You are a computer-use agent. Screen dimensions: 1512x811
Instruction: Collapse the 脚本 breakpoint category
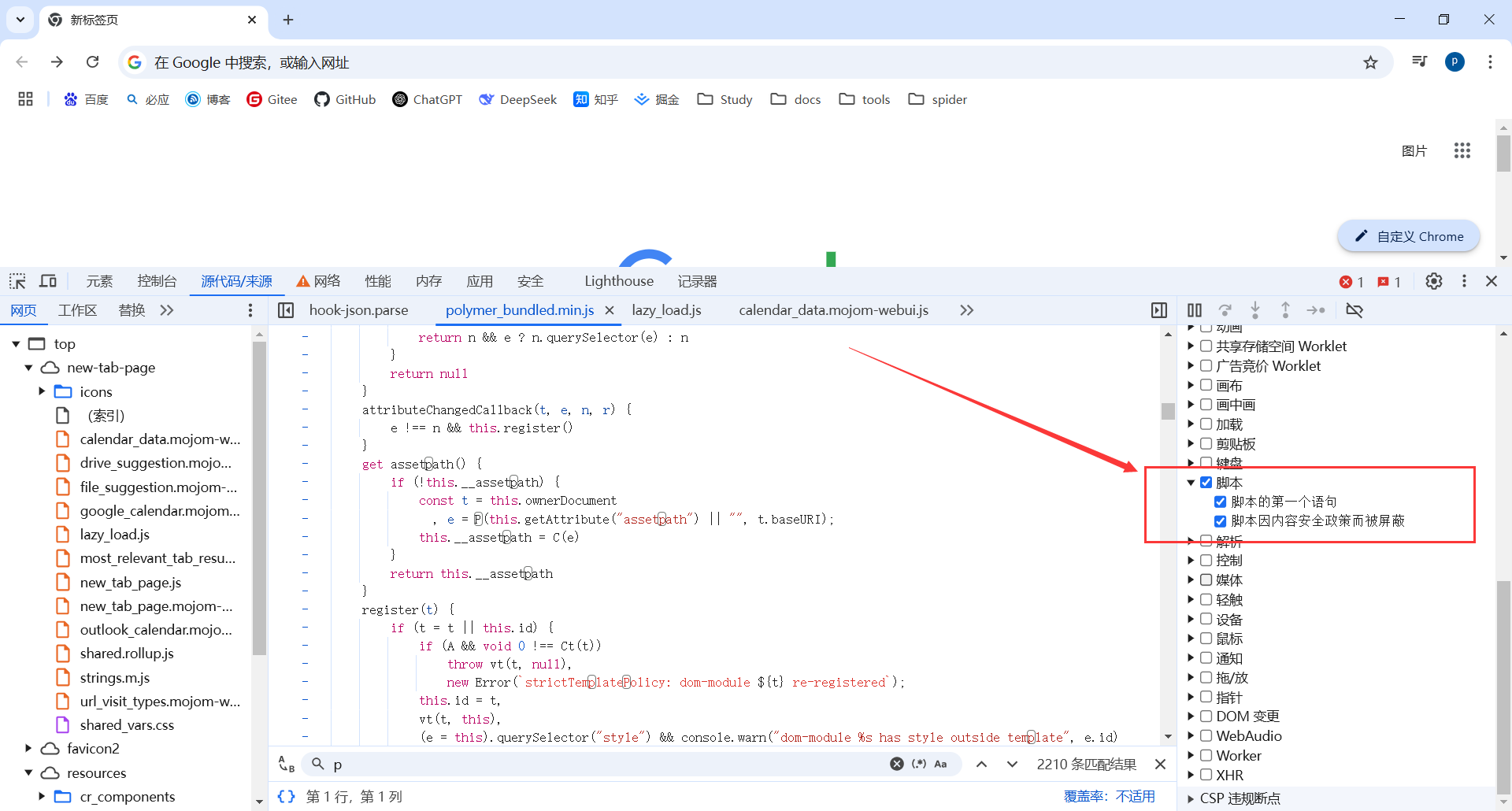1191,483
